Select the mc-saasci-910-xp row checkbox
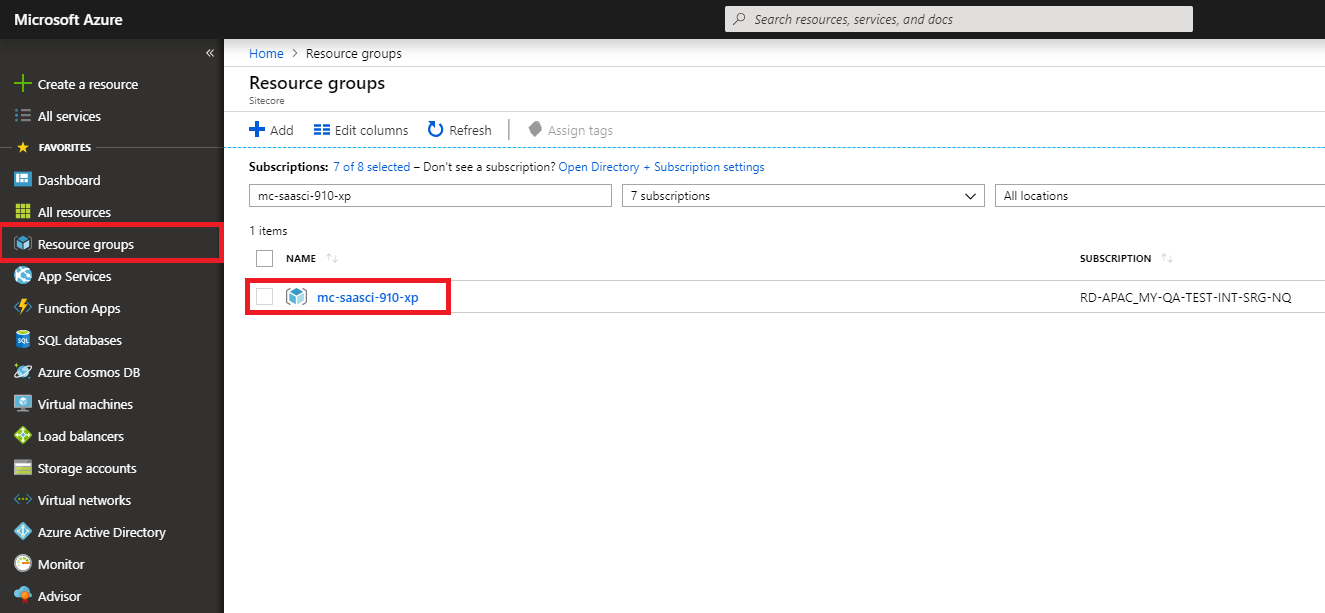The image size is (1325, 613). [x=264, y=296]
